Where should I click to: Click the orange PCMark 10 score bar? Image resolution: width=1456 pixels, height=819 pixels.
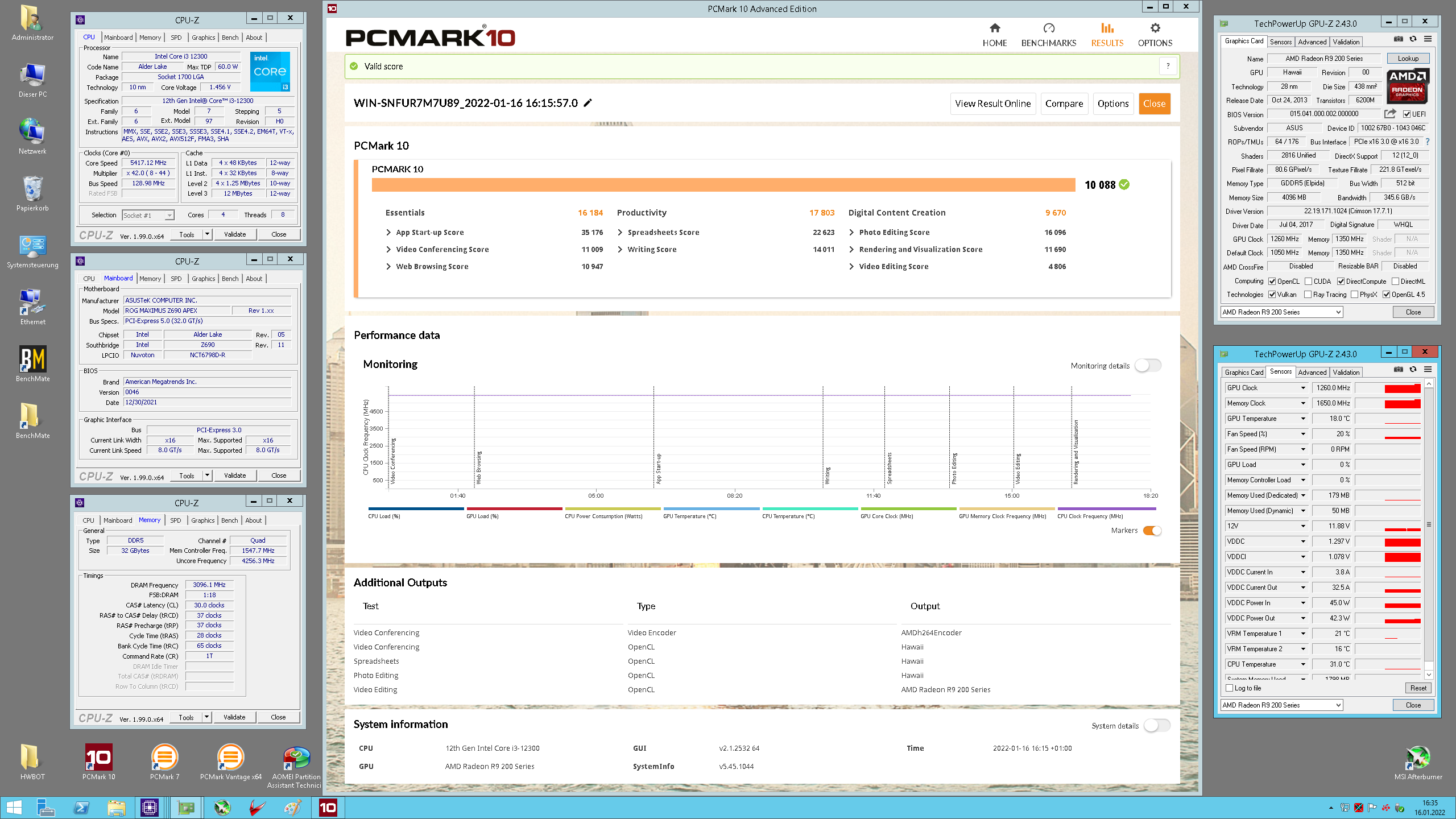723,185
